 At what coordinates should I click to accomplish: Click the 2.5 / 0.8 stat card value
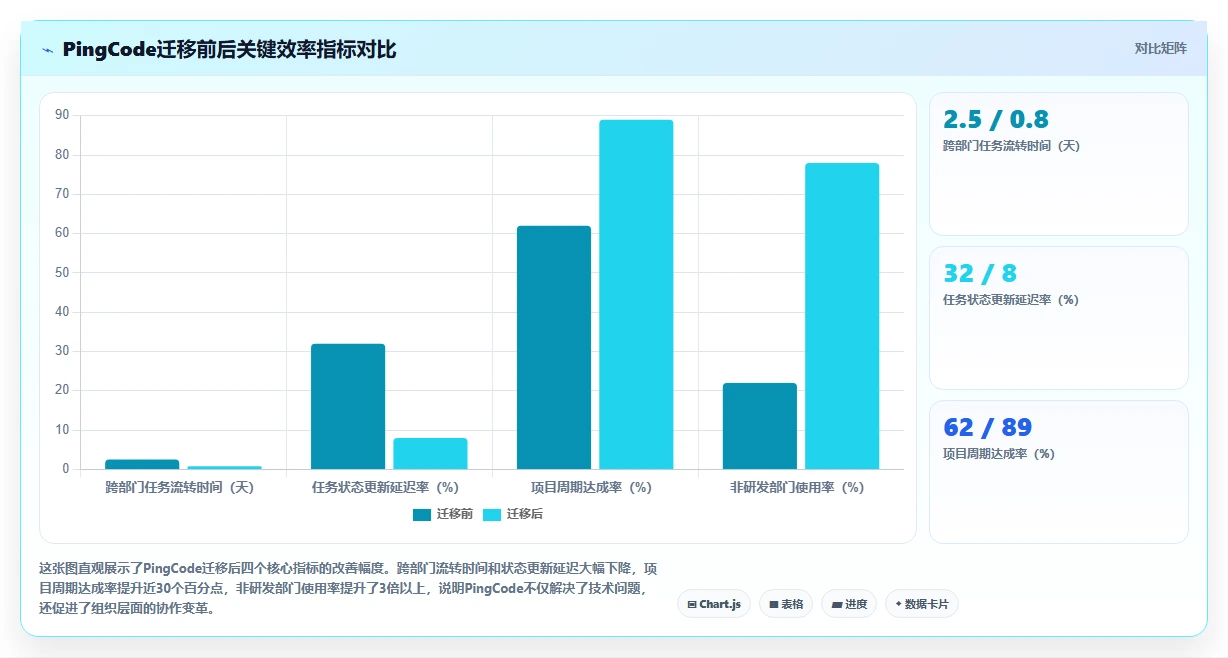point(996,120)
